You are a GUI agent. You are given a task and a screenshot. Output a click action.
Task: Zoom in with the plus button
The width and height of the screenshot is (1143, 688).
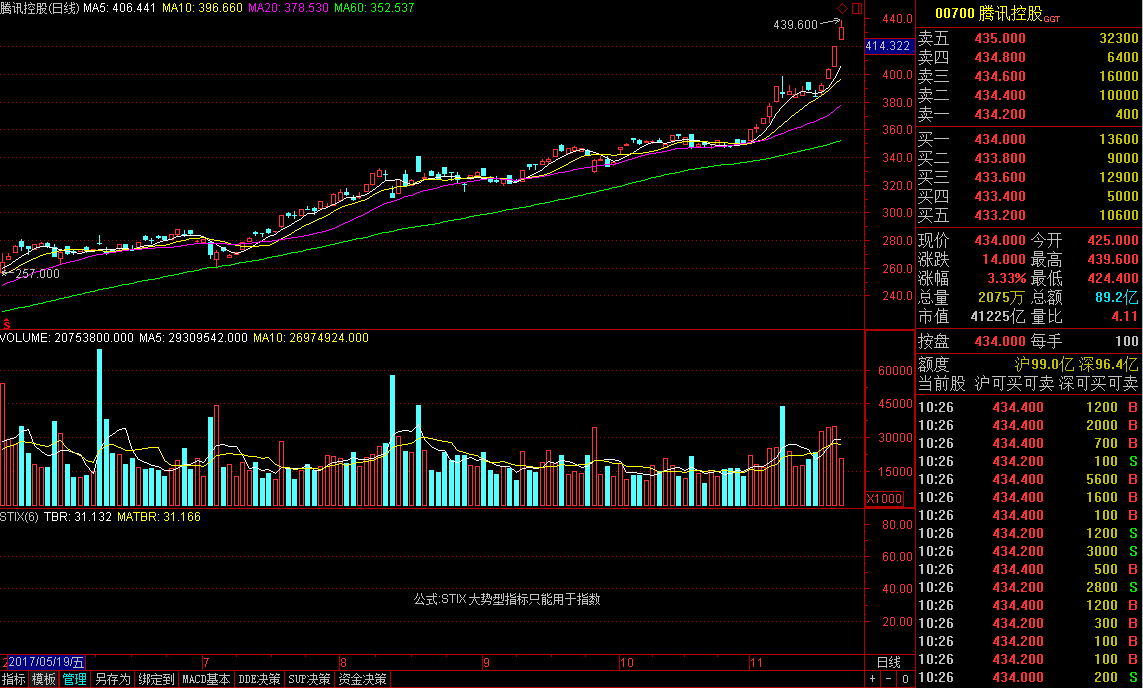[872, 679]
